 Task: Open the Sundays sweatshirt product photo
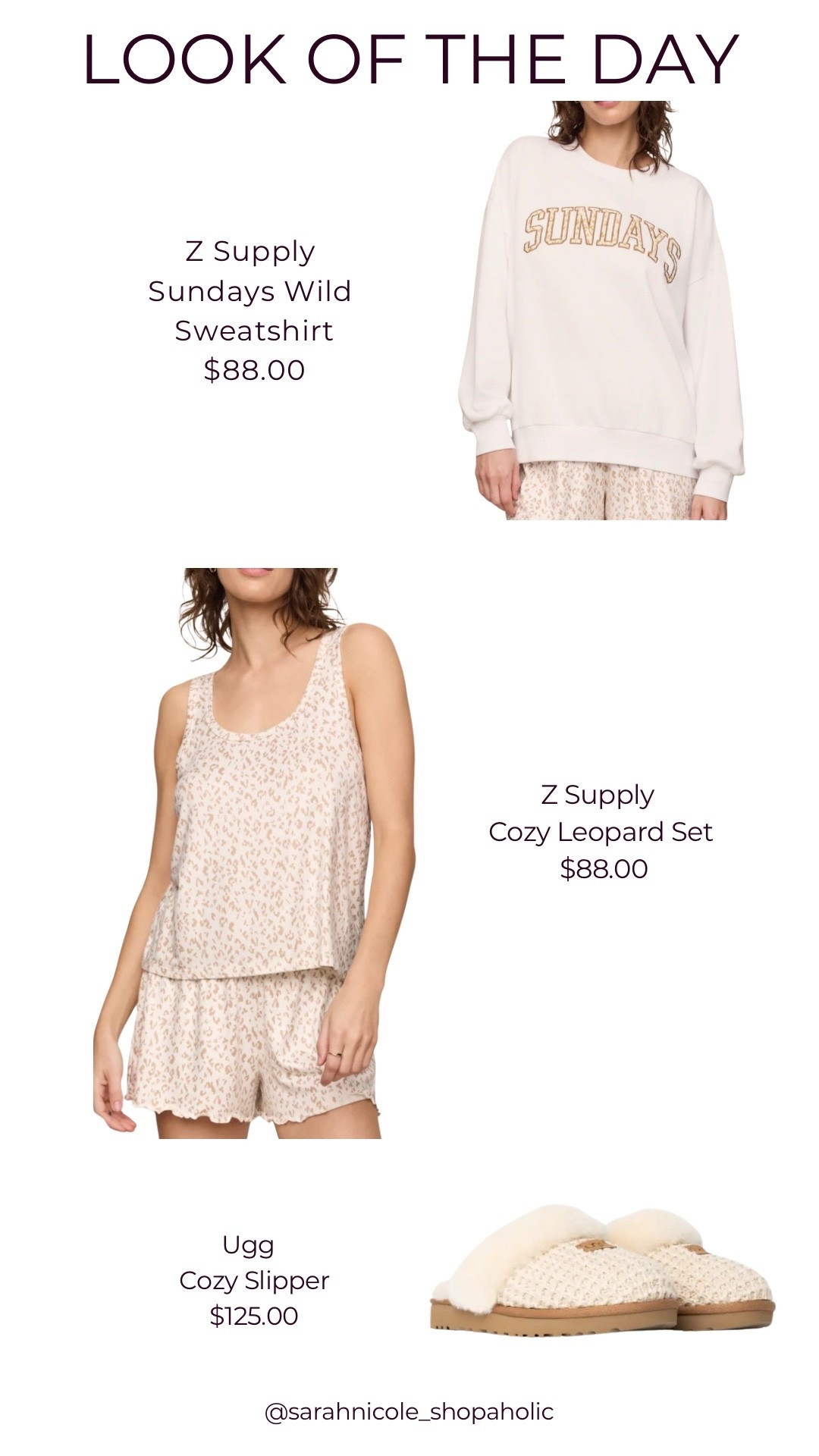(x=601, y=309)
